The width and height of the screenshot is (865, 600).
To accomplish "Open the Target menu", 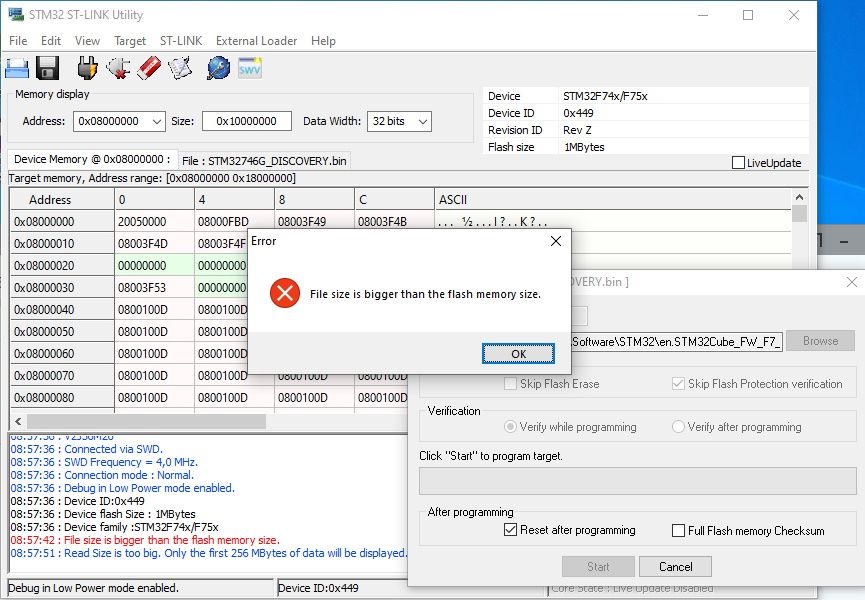I will (x=130, y=41).
